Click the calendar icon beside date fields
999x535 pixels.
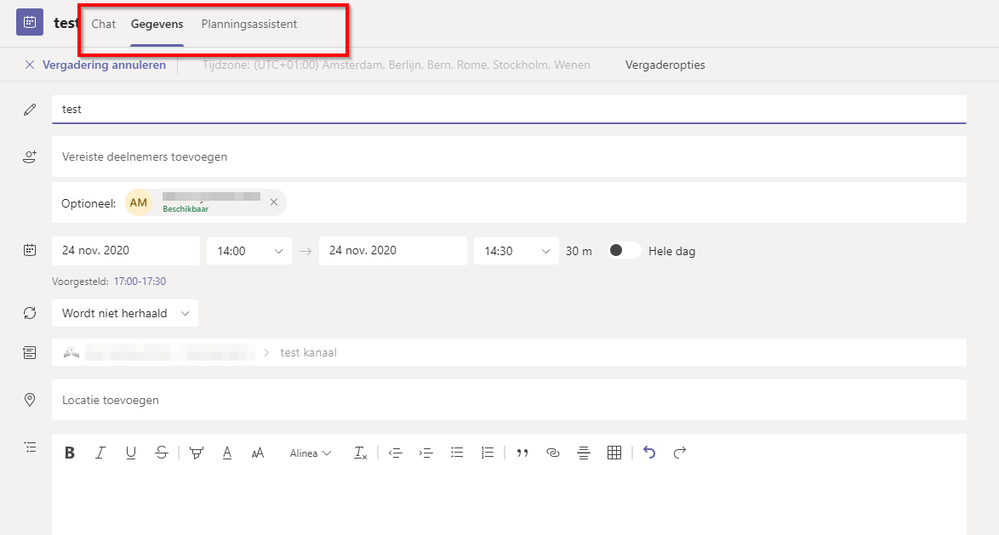point(30,250)
